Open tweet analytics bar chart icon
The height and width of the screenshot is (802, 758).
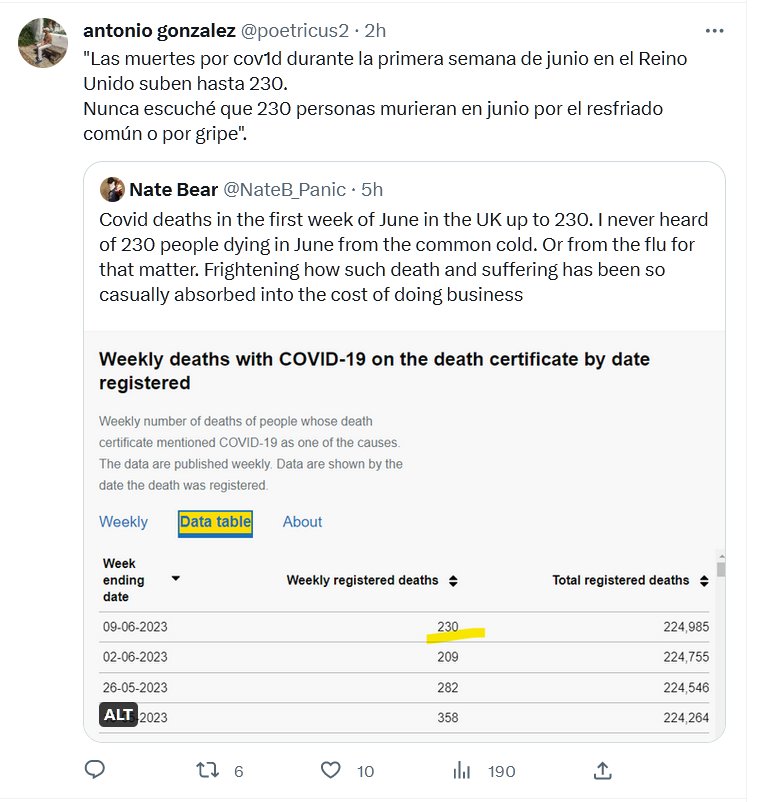click(x=462, y=769)
